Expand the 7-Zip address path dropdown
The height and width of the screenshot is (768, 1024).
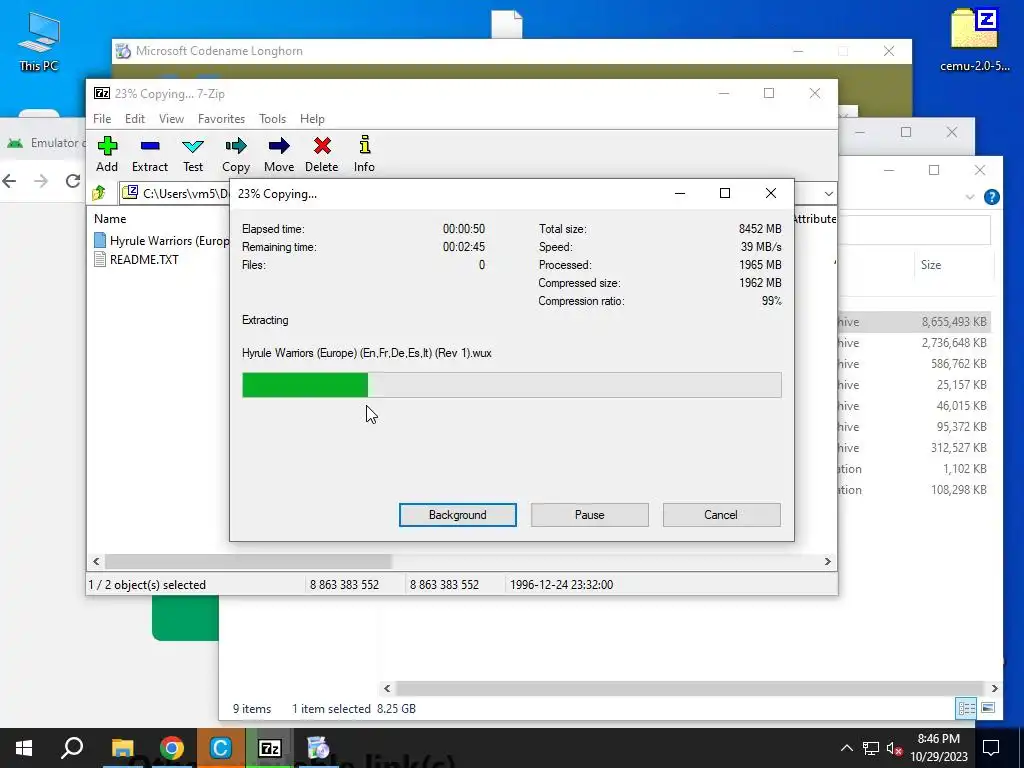tap(828, 193)
